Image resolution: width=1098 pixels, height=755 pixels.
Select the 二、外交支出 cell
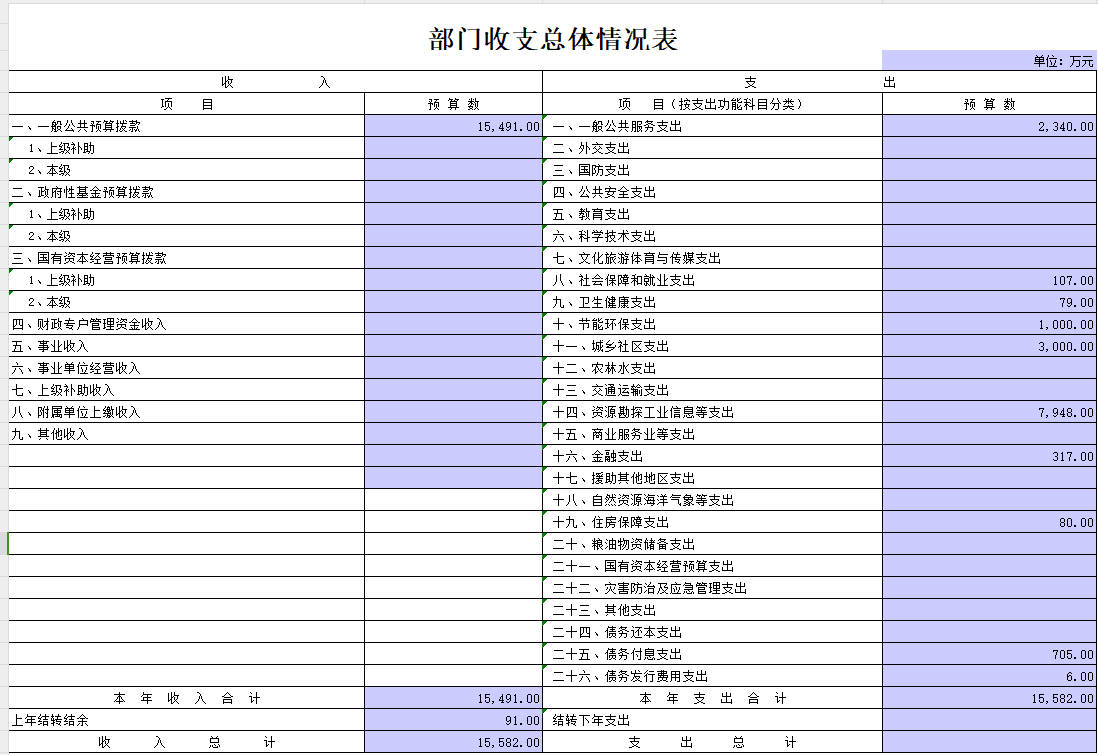(x=712, y=148)
